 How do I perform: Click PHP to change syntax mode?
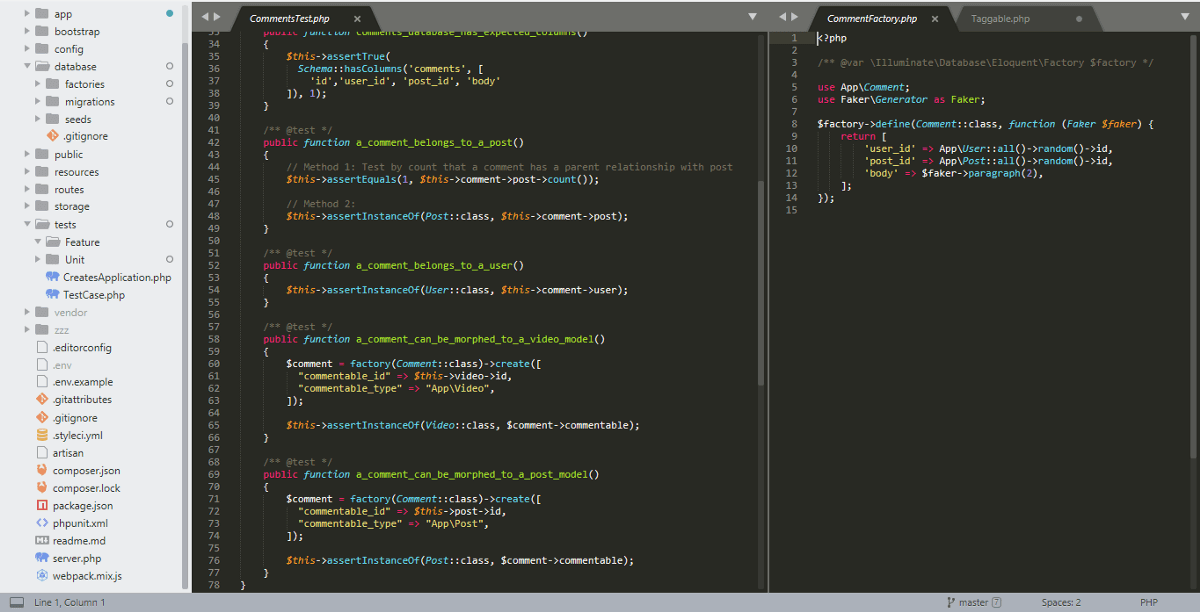1148,602
